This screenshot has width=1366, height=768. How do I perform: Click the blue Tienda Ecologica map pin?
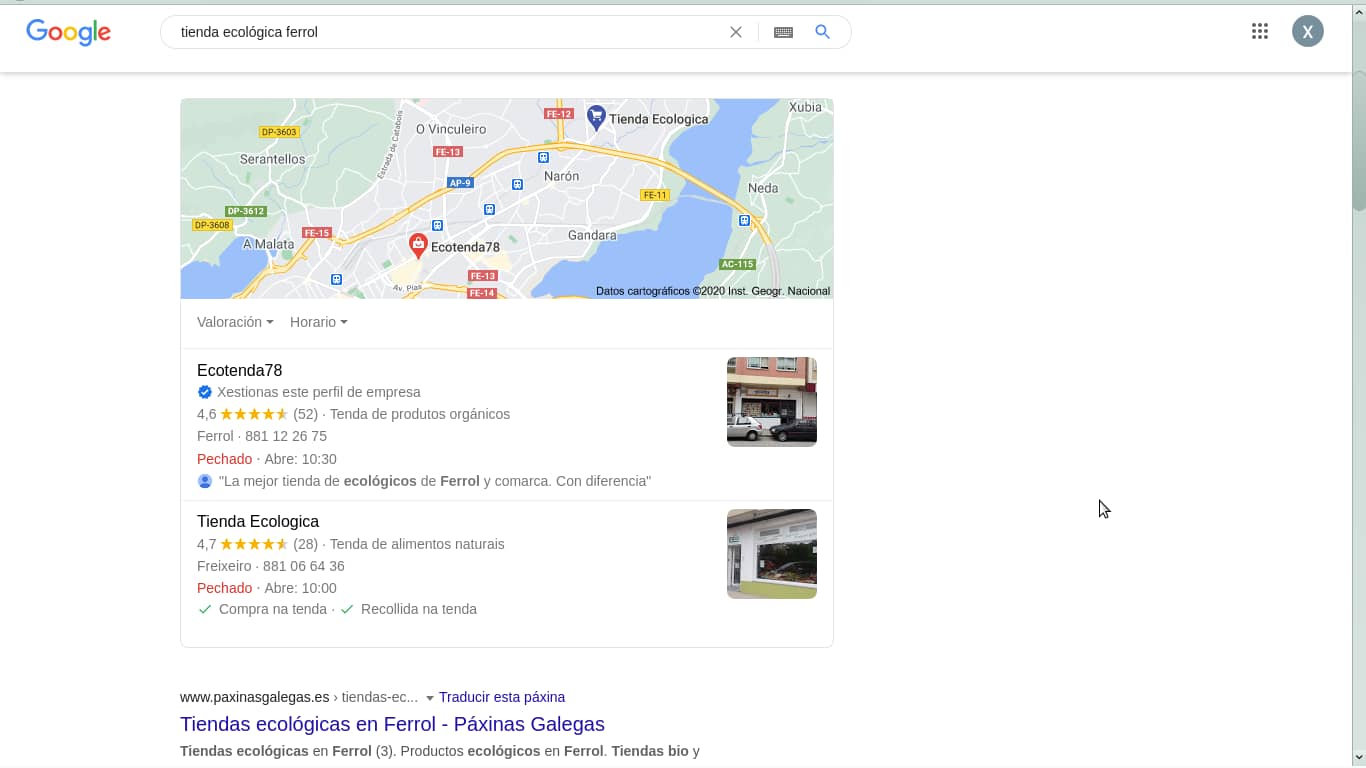coord(596,118)
